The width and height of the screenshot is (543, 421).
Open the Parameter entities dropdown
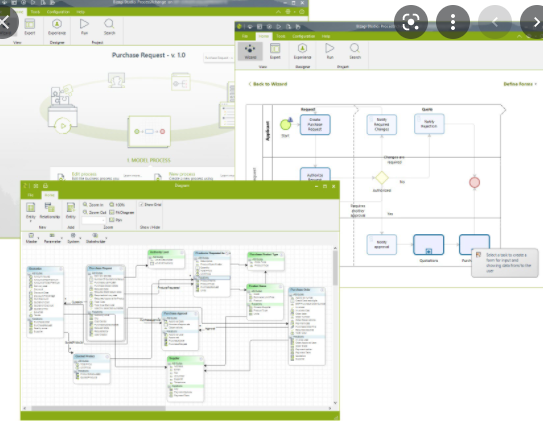coord(53,238)
